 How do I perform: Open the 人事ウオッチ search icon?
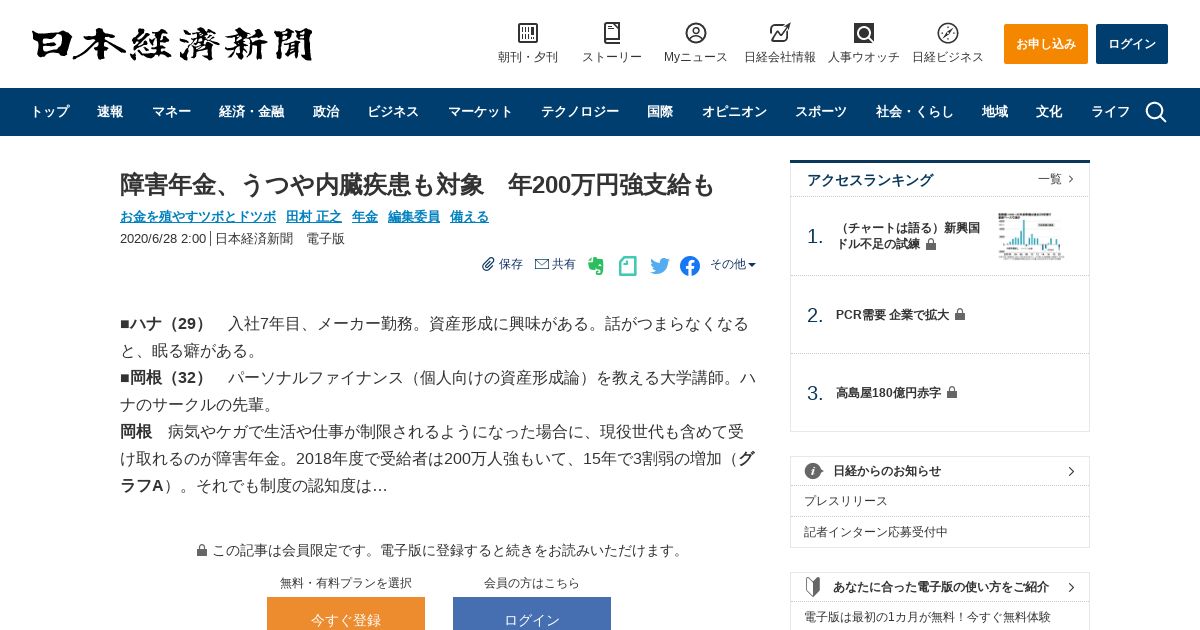[x=864, y=33]
